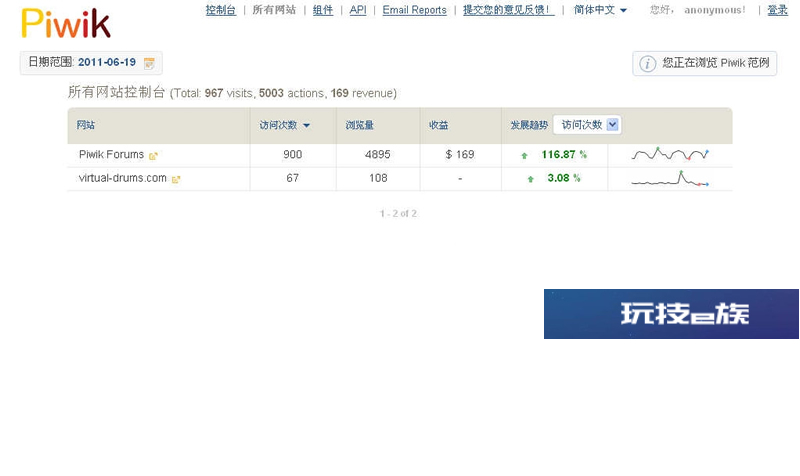
Task: Click the 116.87 % evolution value
Action: [x=564, y=155]
